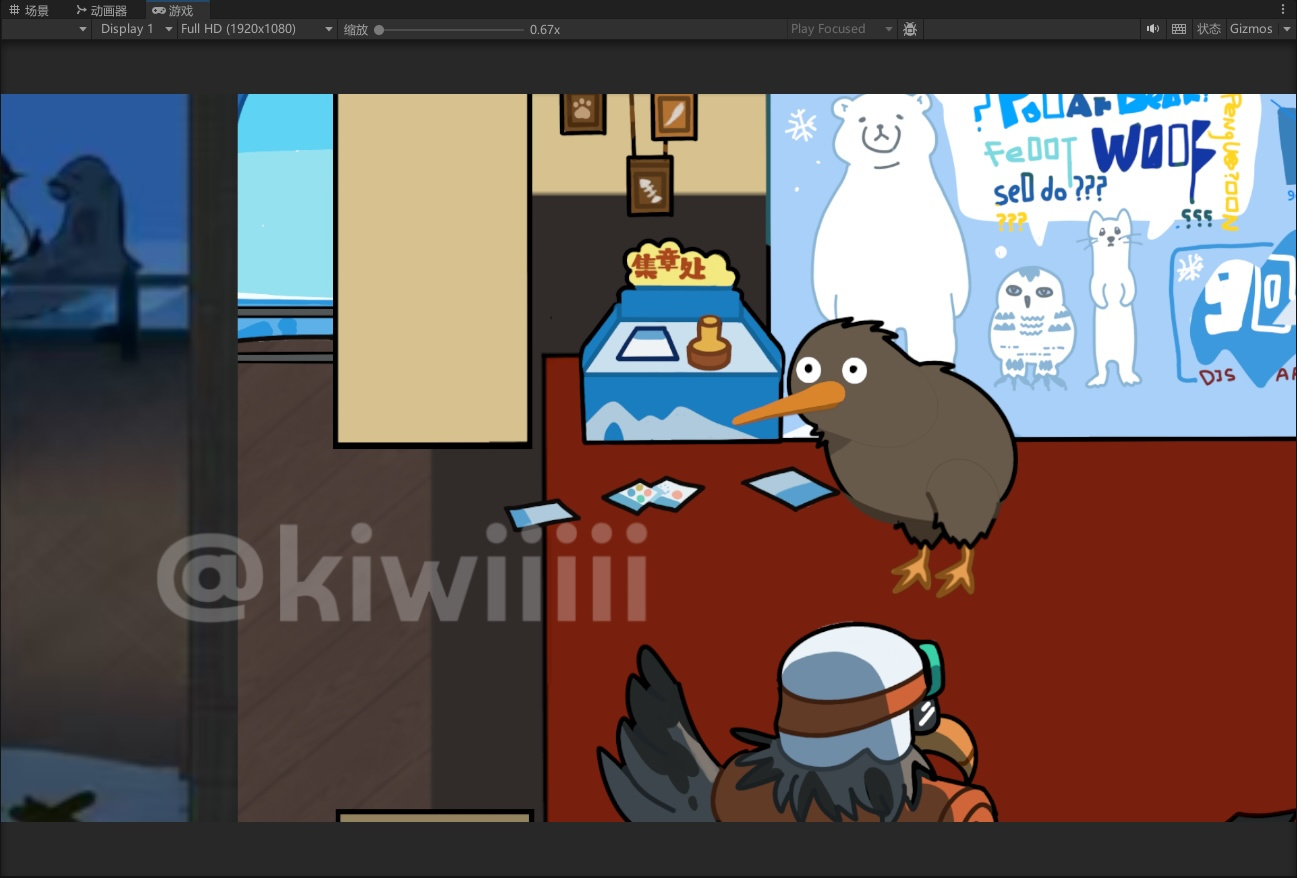
Task: Click the wooden stamp on the blue box
Action: pos(710,344)
